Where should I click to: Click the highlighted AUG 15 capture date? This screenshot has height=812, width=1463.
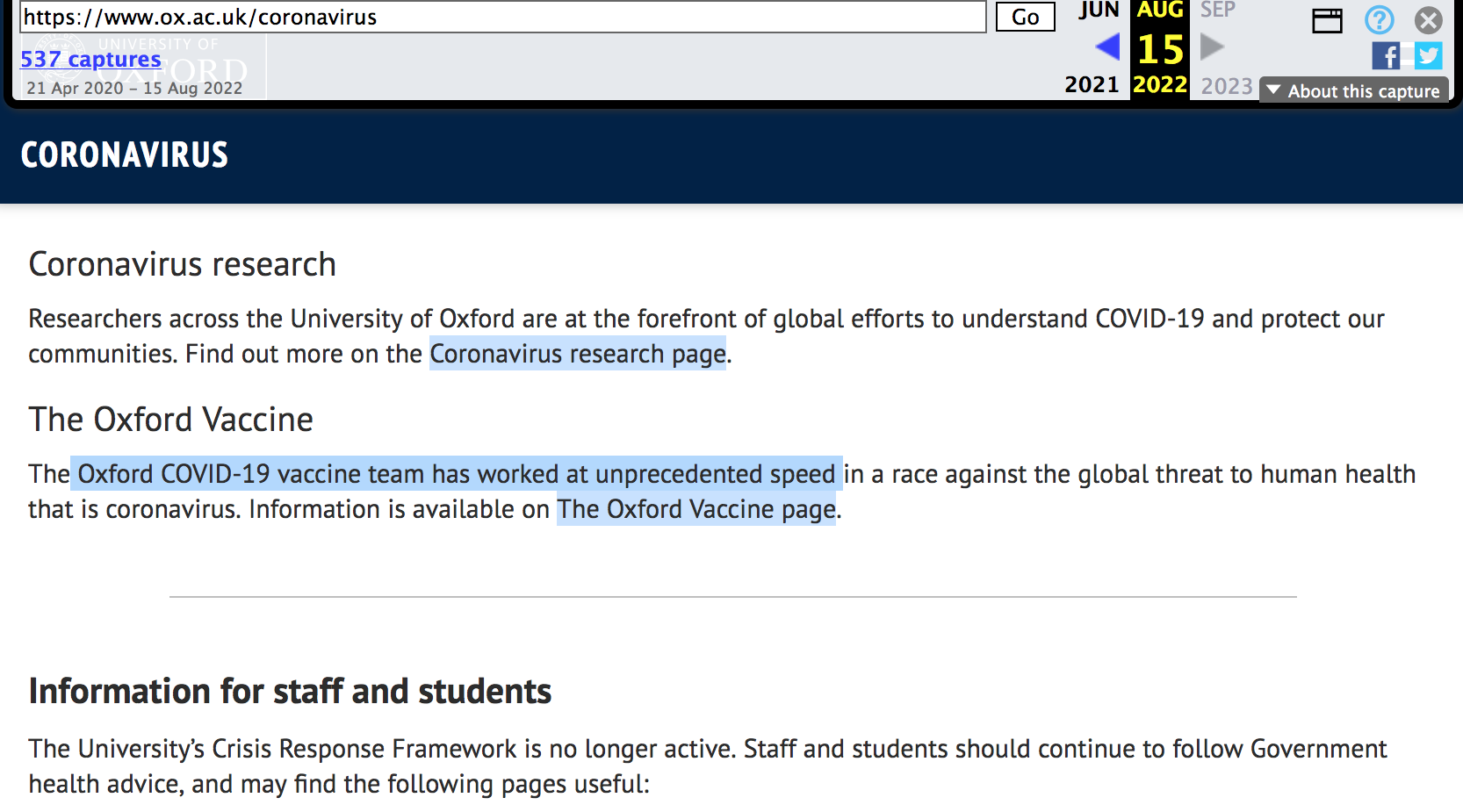(1160, 49)
